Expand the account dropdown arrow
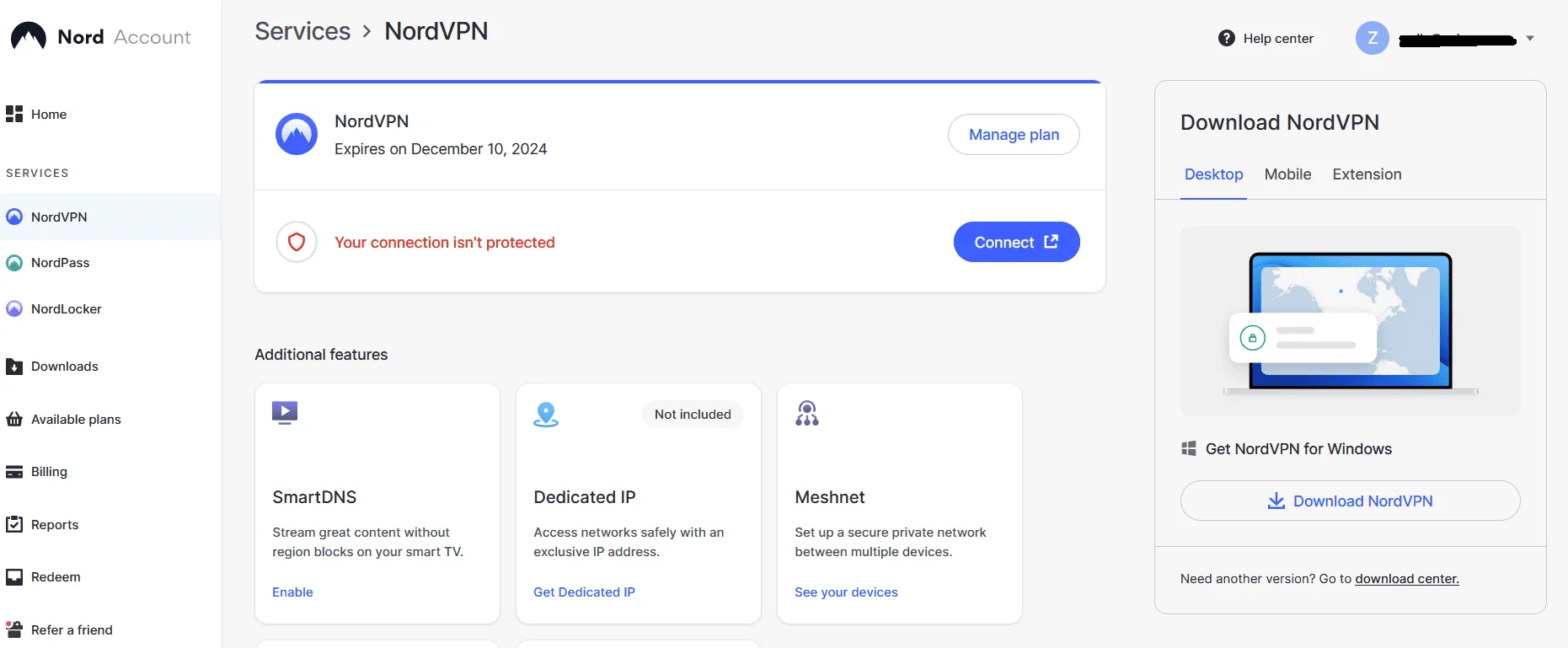 (1530, 38)
